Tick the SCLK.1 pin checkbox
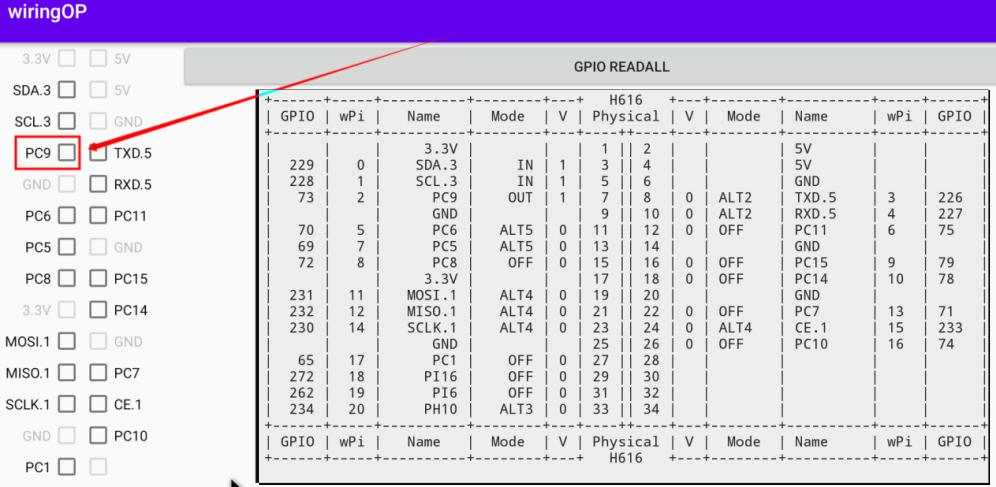This screenshot has width=996, height=487. pyautogui.click(x=67, y=404)
